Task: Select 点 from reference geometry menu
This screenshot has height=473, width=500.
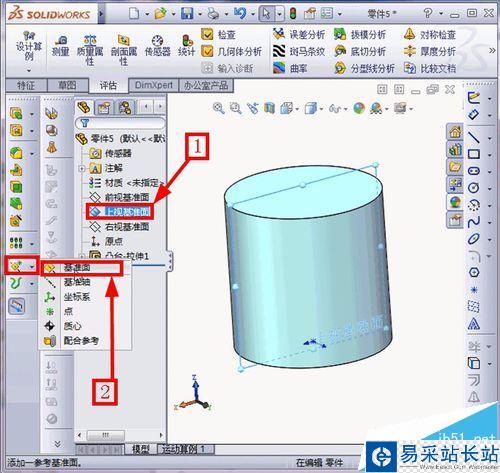Action: point(68,312)
